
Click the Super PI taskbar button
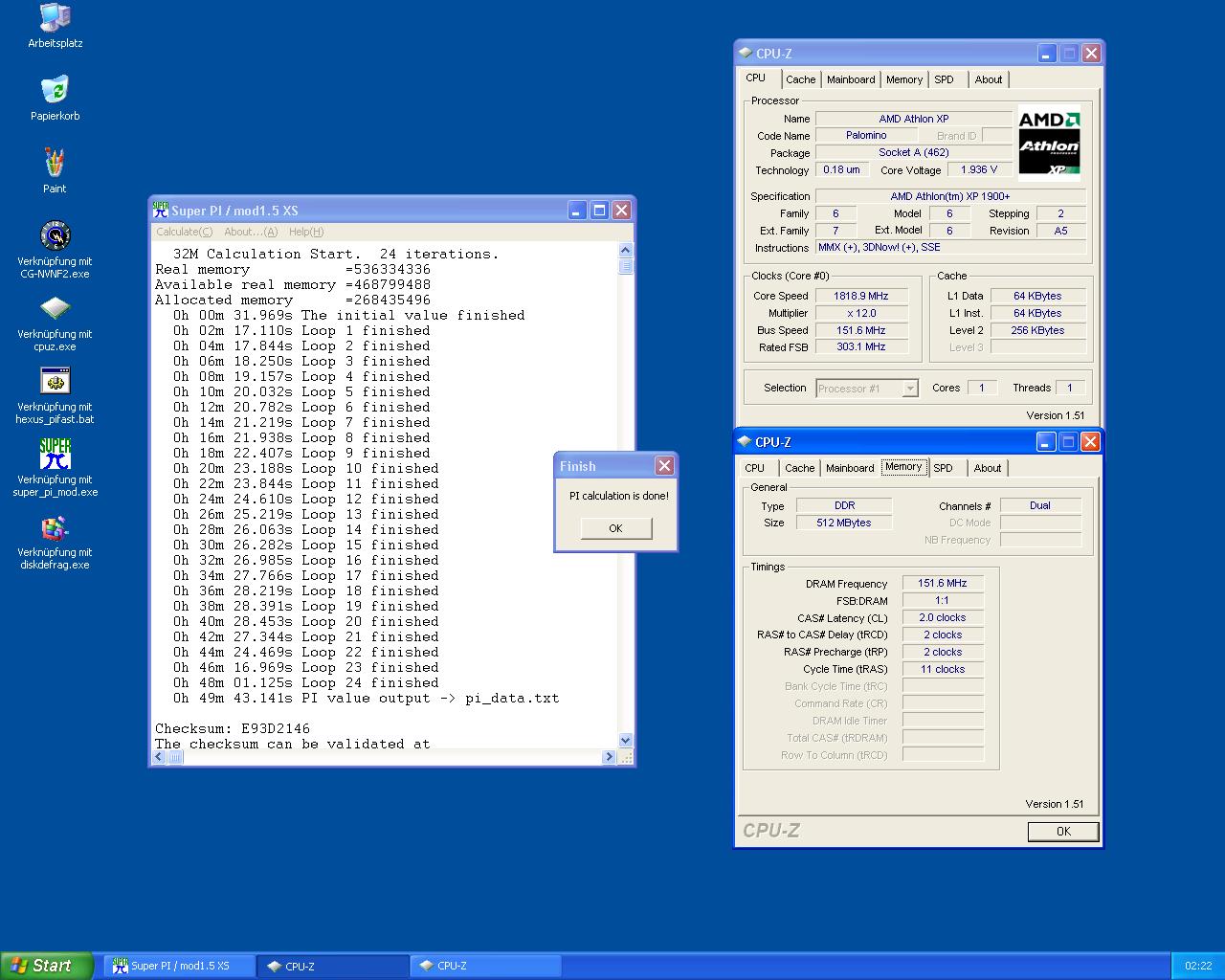point(179,967)
